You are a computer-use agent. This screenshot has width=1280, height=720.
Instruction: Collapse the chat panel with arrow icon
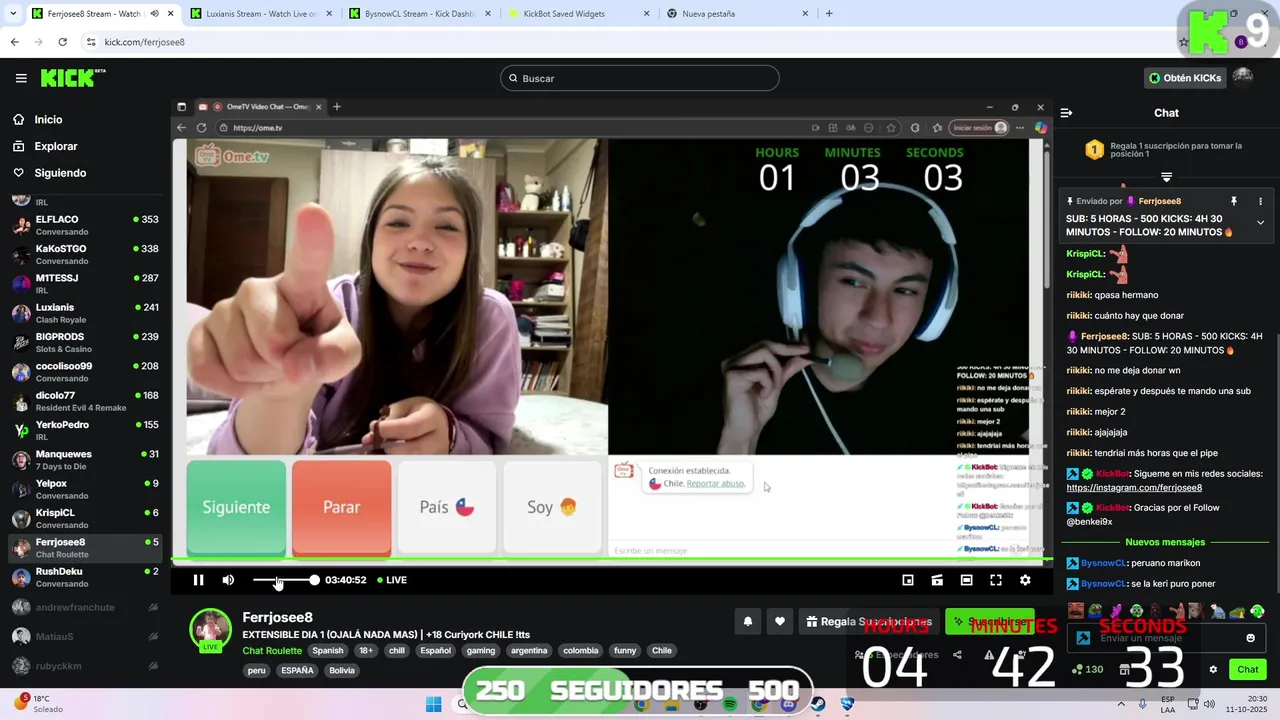point(1066,113)
